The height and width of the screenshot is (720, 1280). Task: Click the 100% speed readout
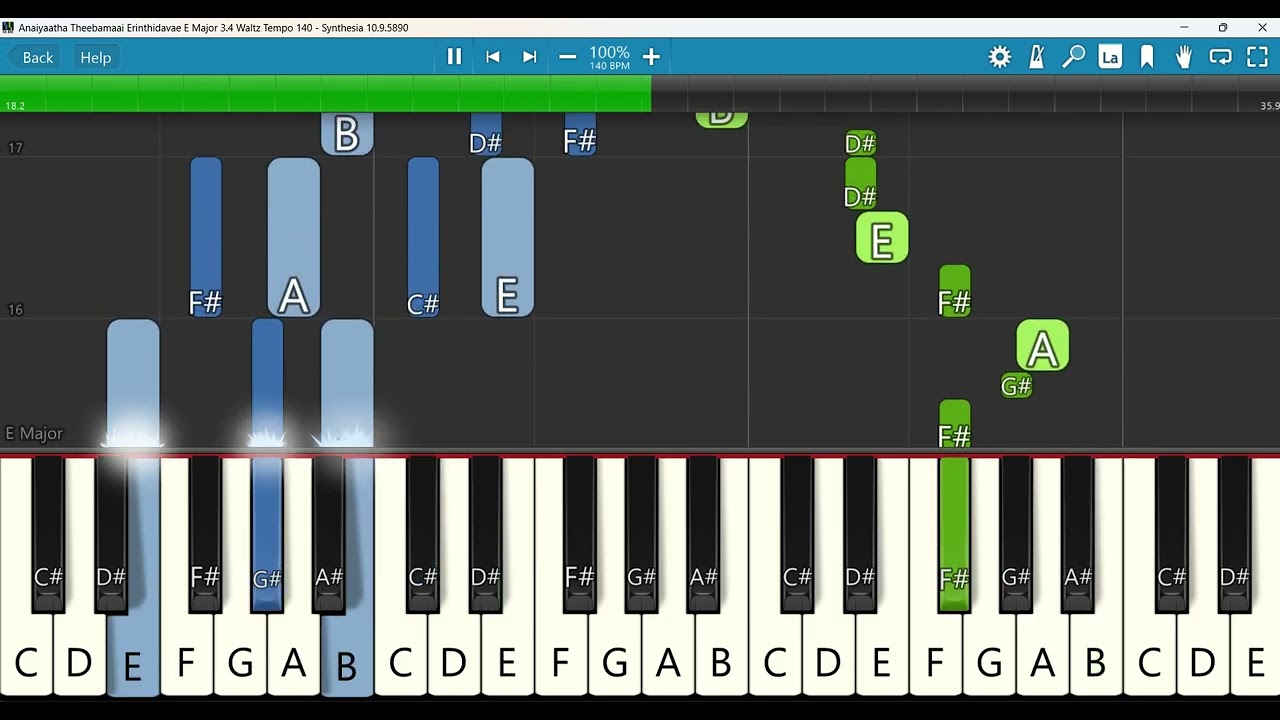[x=609, y=52]
